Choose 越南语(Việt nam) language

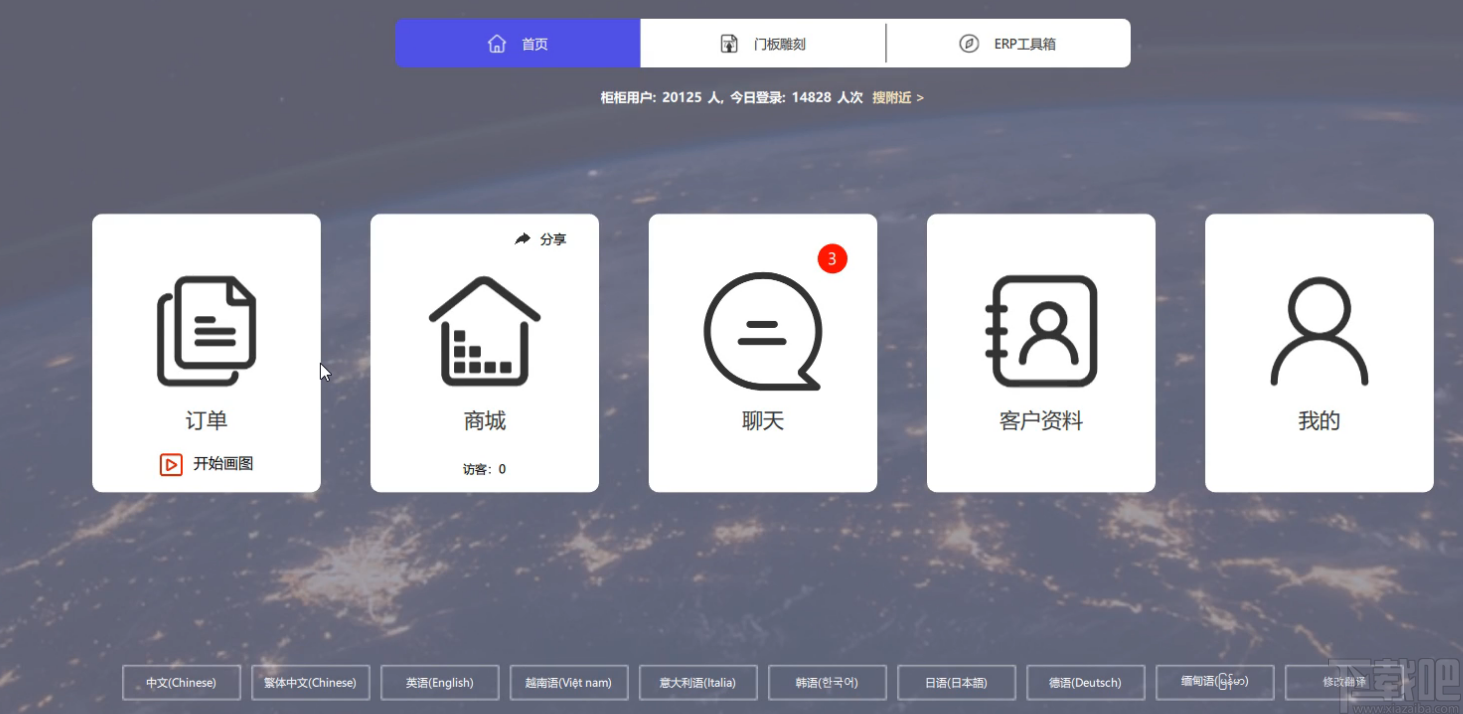click(x=568, y=683)
